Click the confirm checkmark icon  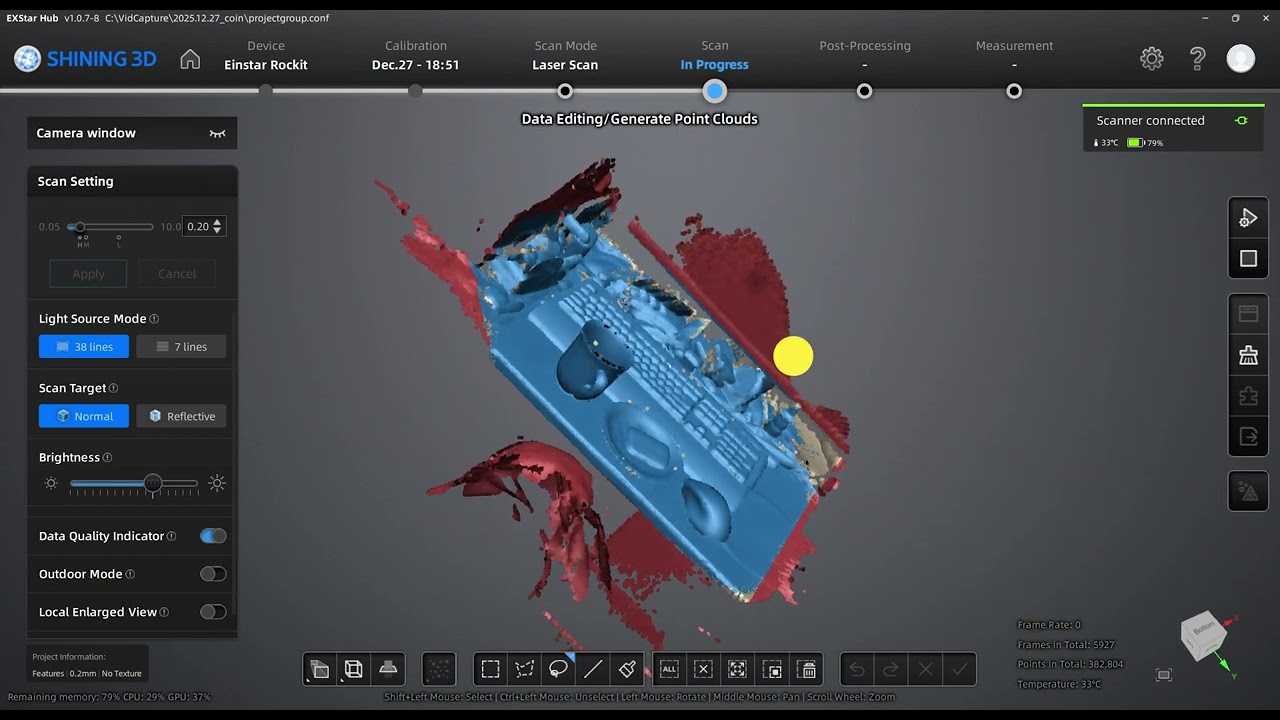coord(959,669)
